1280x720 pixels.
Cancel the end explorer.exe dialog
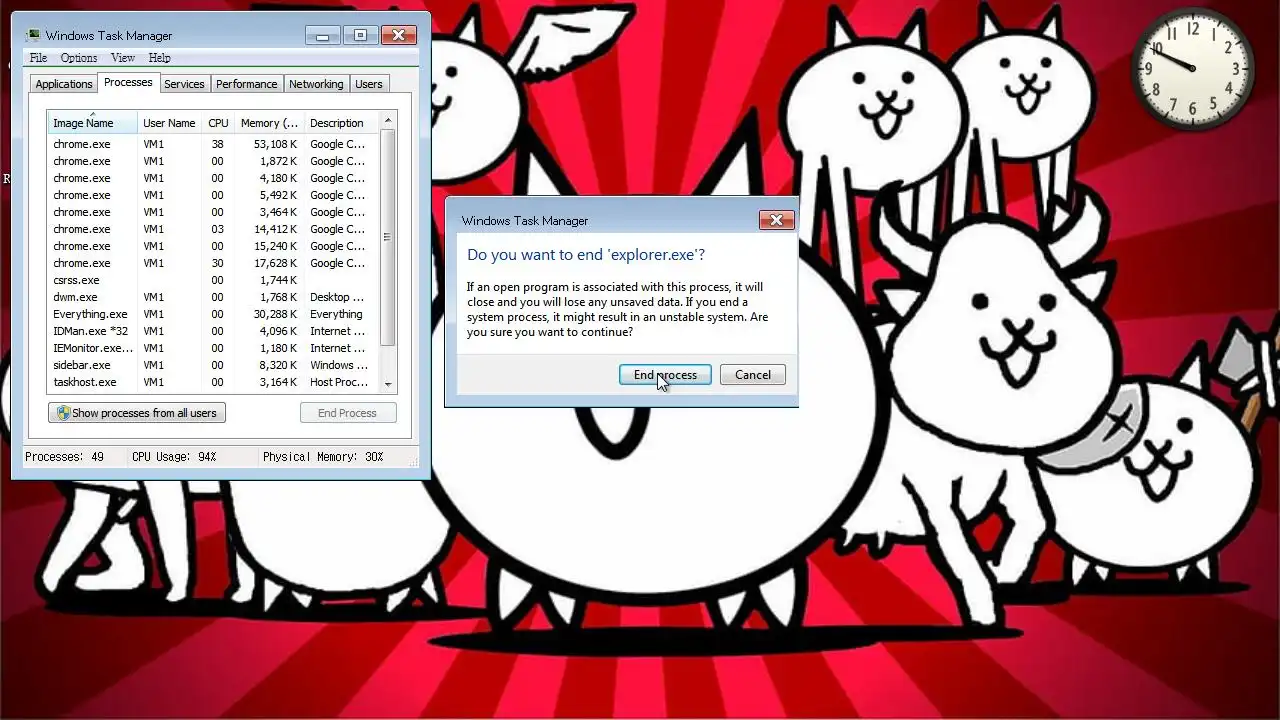coord(753,375)
